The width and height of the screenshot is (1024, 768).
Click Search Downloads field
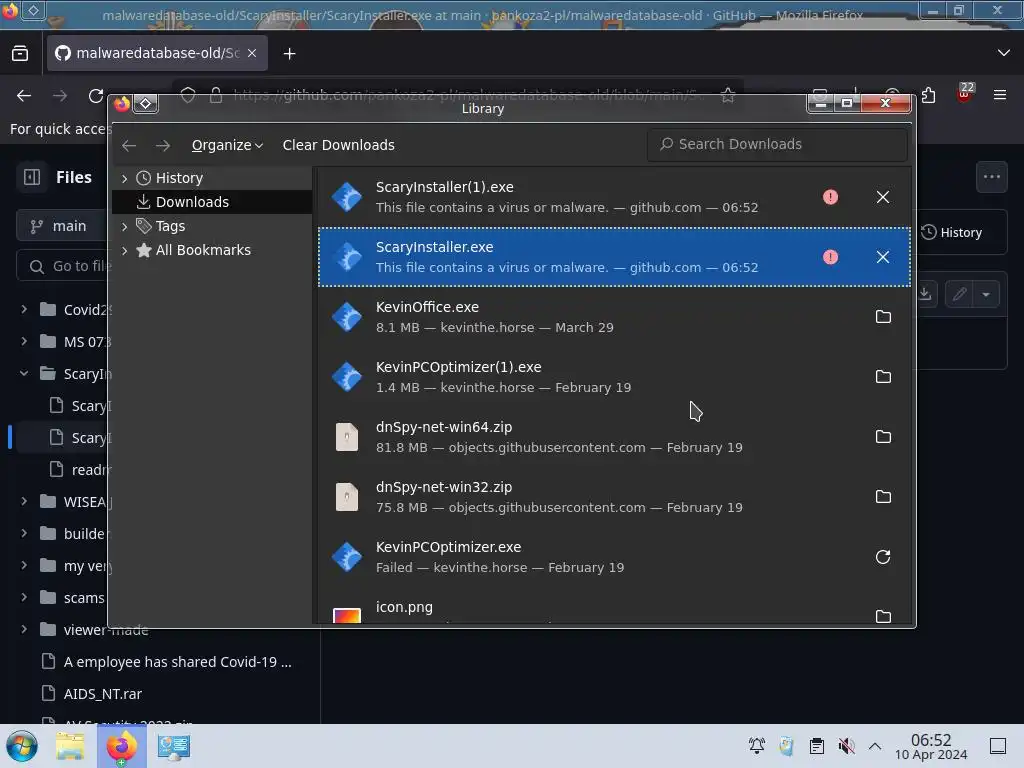777,144
